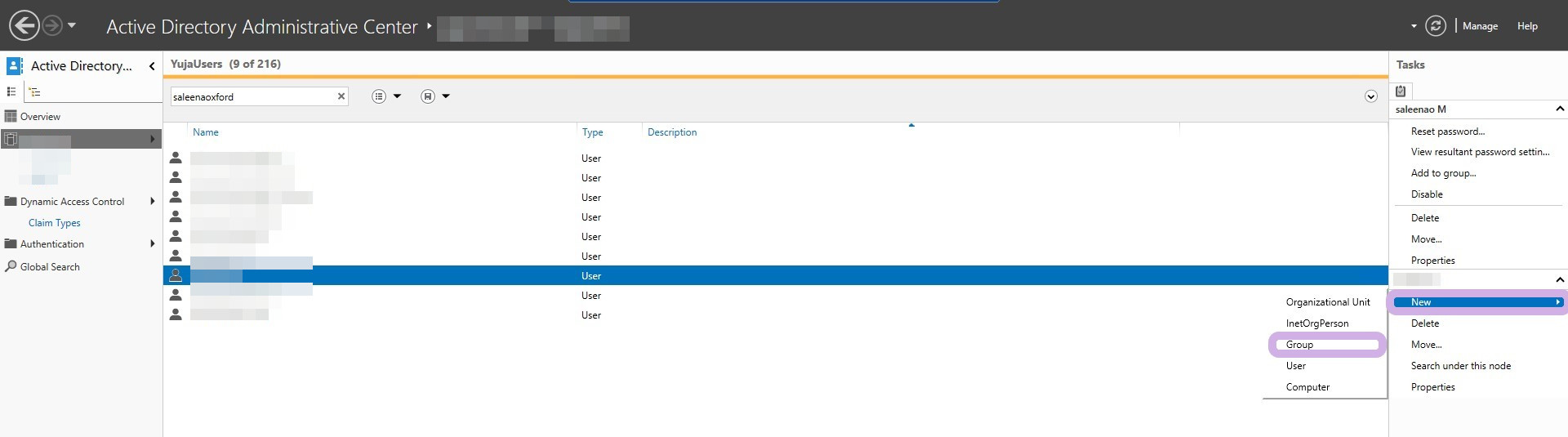Screen dimensions: 1568x437
Task: Choose Organizational Unit from New submenu
Action: pos(1328,302)
